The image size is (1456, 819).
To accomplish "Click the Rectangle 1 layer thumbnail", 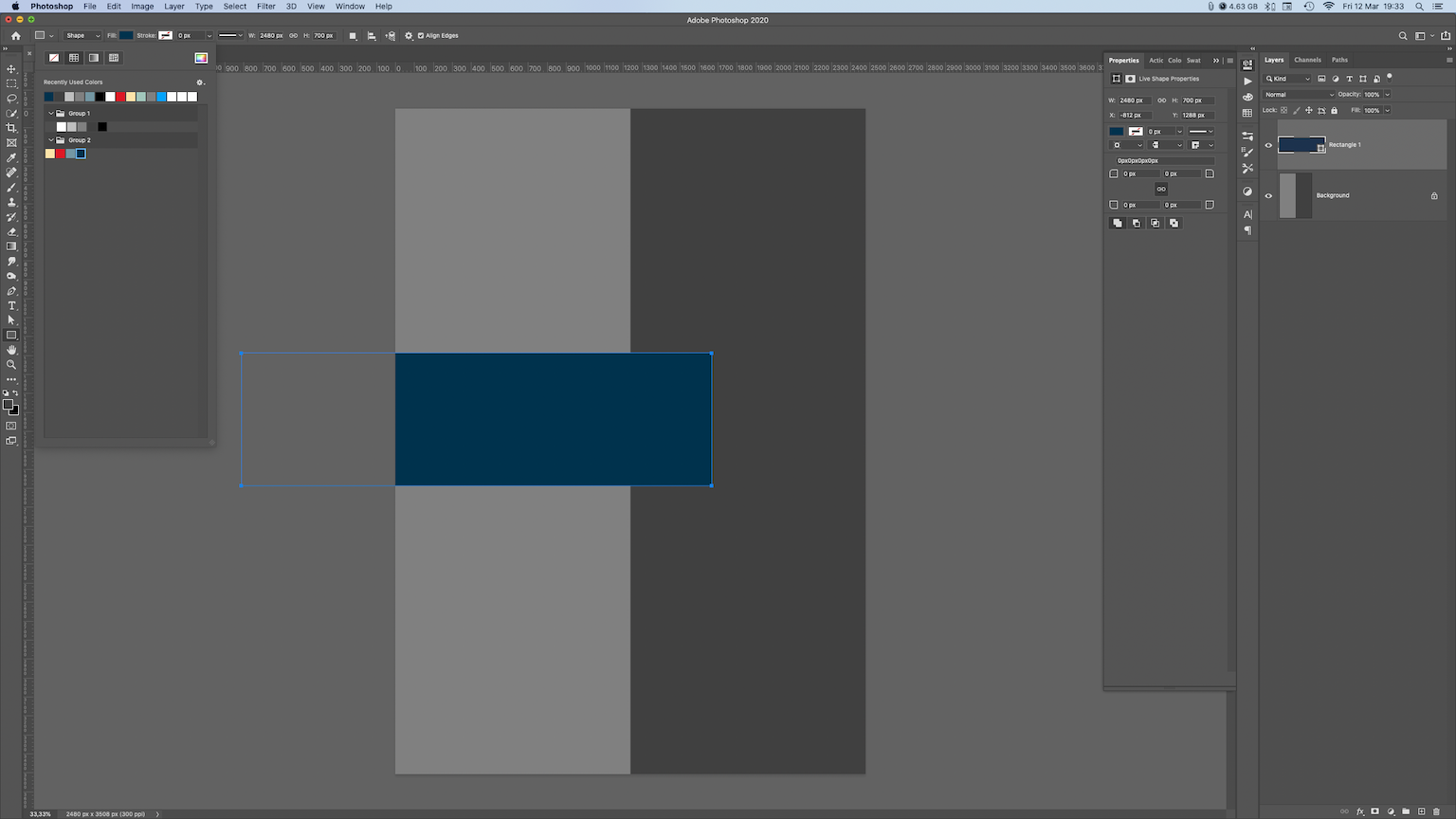I will [1301, 145].
